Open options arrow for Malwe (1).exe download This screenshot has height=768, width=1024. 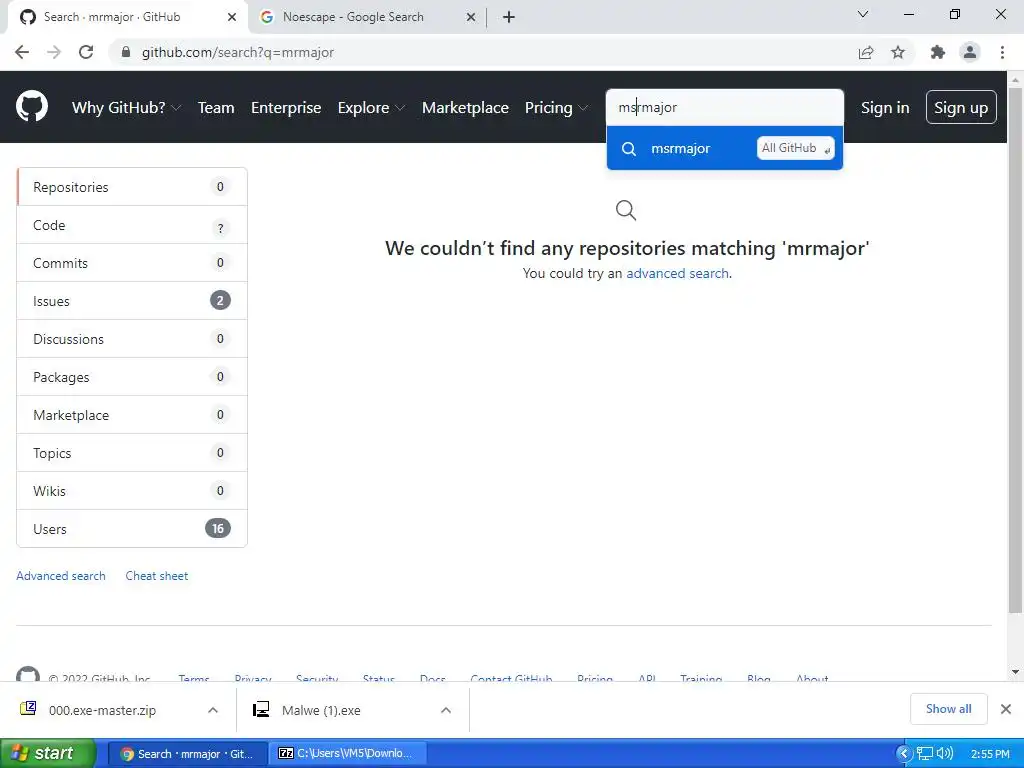pyautogui.click(x=445, y=710)
